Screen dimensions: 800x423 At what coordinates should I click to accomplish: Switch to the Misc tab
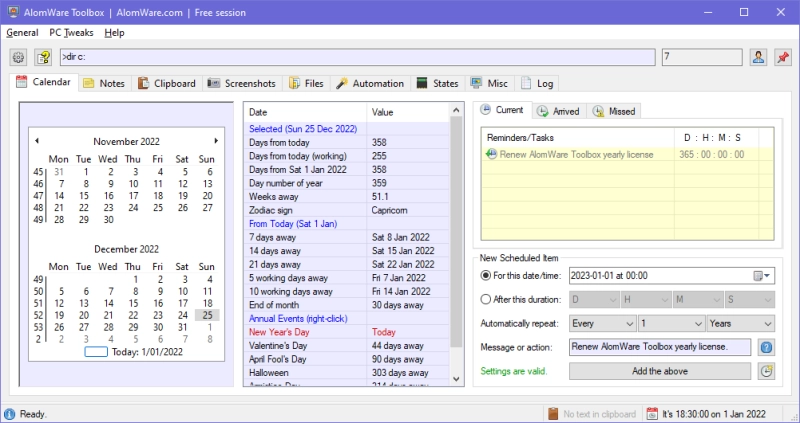pos(490,84)
